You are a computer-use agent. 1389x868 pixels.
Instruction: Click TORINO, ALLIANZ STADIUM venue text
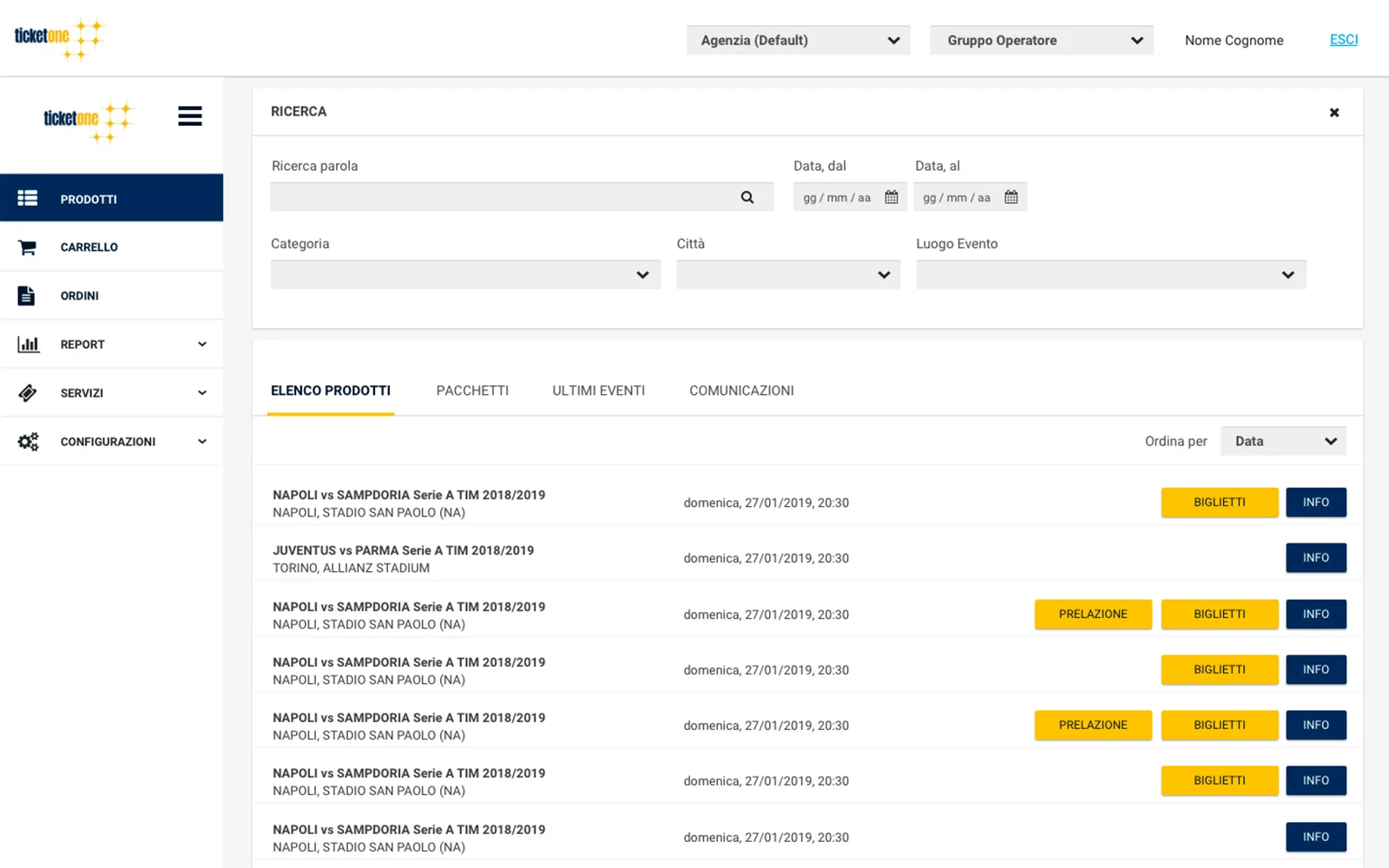click(x=352, y=569)
